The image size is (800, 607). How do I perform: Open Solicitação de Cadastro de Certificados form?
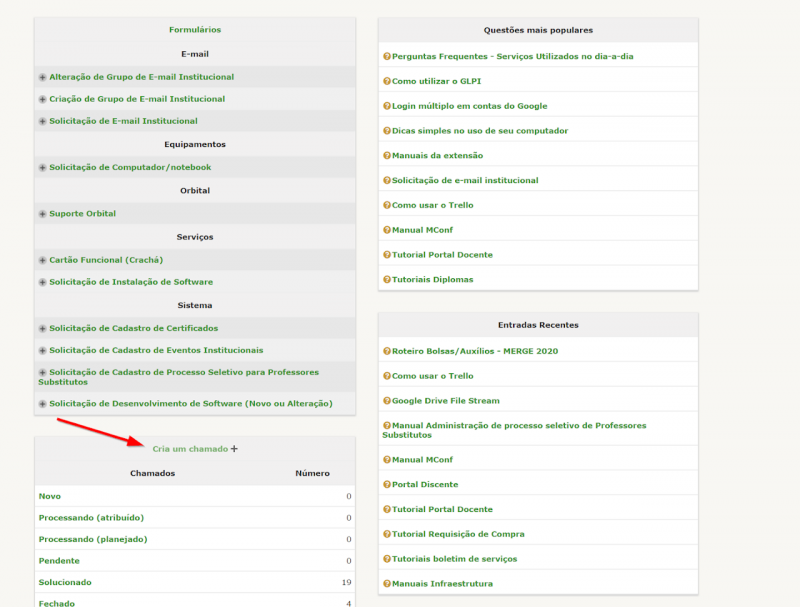coord(133,328)
